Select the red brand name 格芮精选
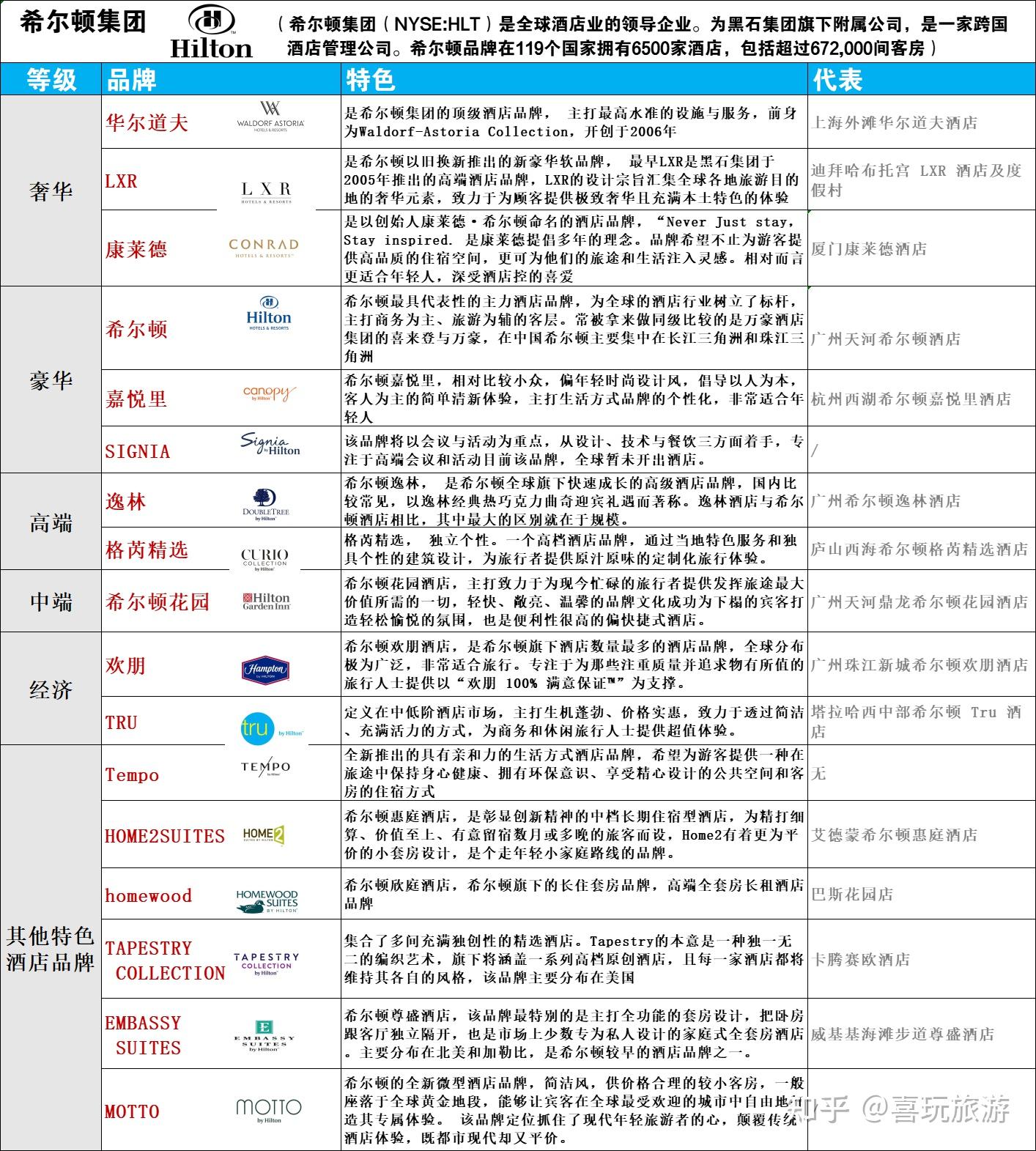Screen dimensions: 1036x1151 147,549
